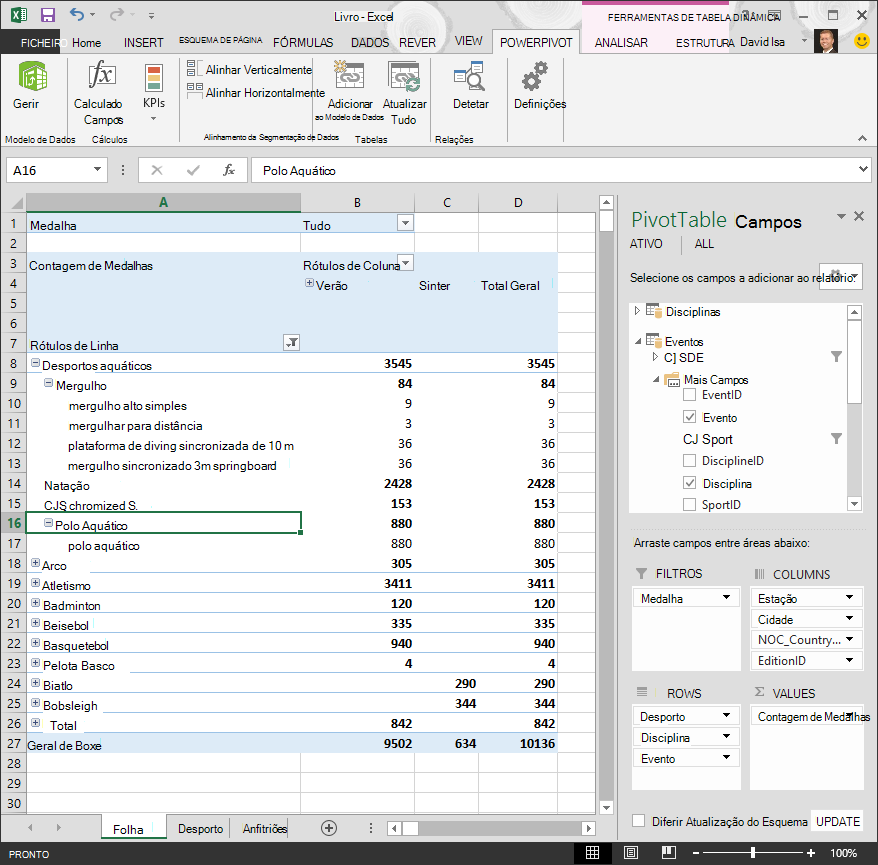Click Detetar relações icon
Image resolution: width=878 pixels, height=865 pixels.
[x=469, y=76]
